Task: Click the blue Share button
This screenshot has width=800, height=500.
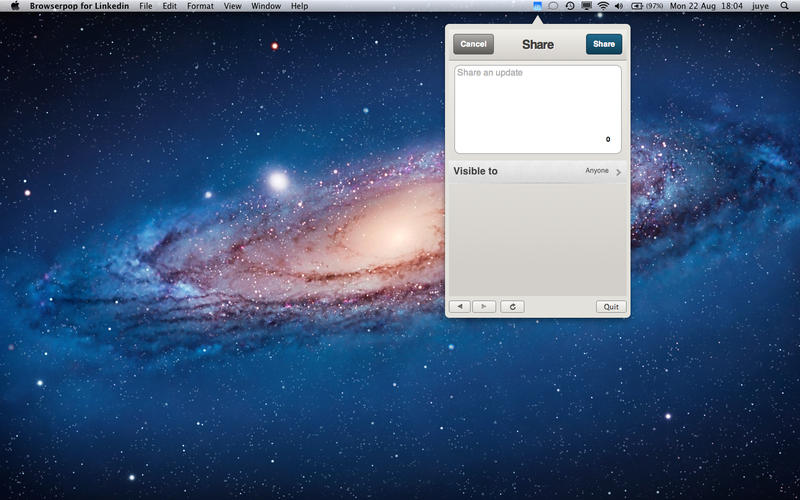Action: click(604, 44)
